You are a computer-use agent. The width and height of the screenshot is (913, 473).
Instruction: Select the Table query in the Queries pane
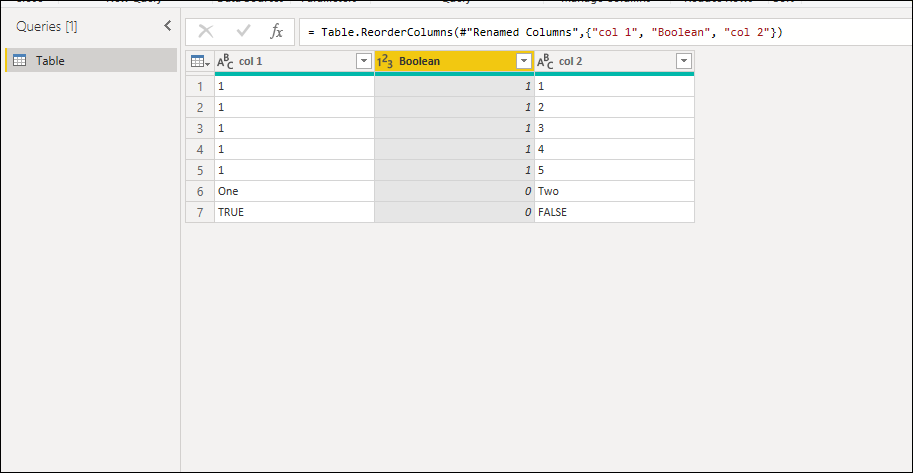point(91,61)
